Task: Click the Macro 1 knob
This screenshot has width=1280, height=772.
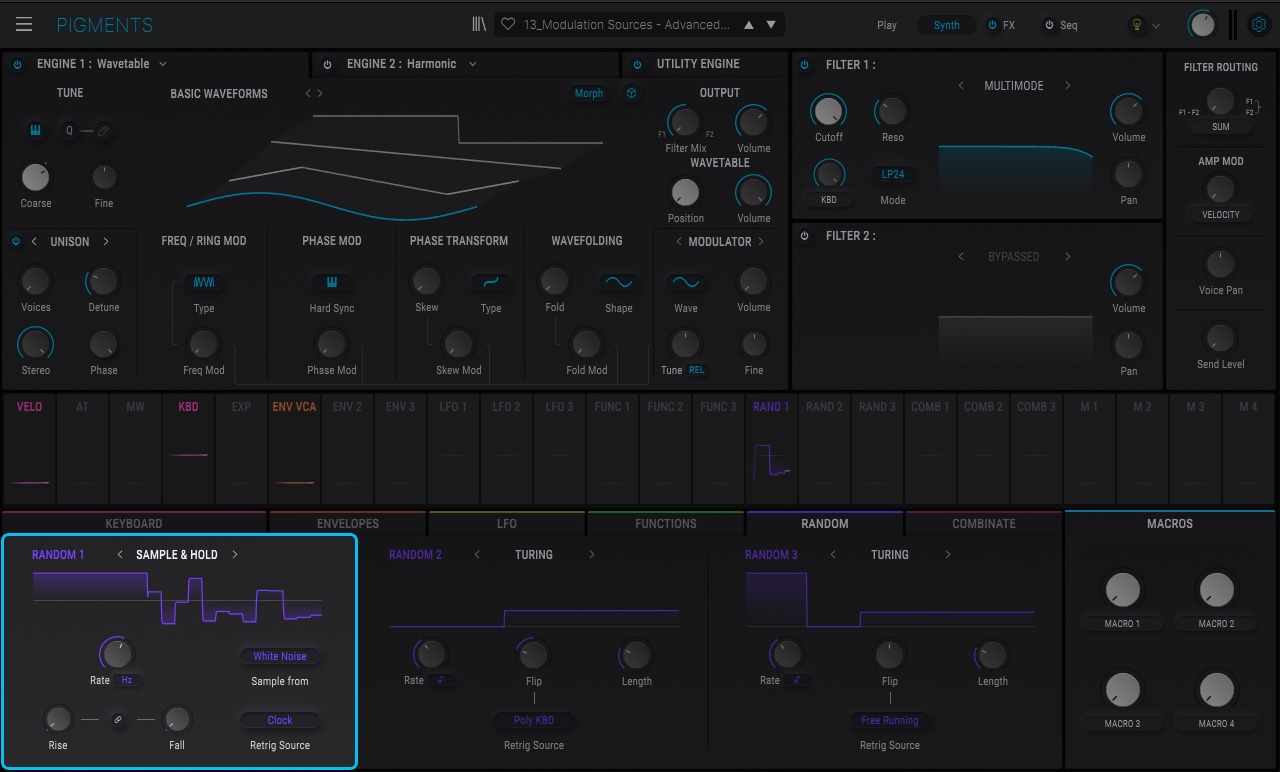Action: [1123, 589]
